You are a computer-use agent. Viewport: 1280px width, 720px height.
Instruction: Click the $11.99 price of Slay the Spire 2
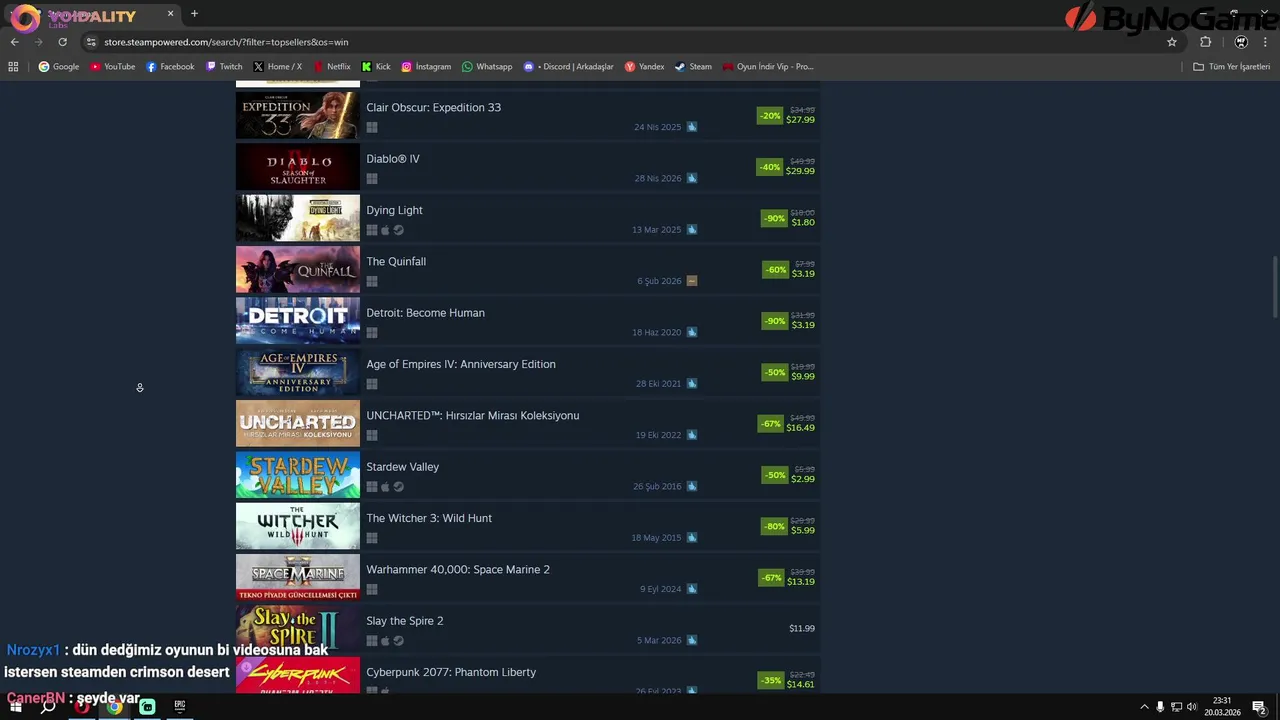click(802, 629)
